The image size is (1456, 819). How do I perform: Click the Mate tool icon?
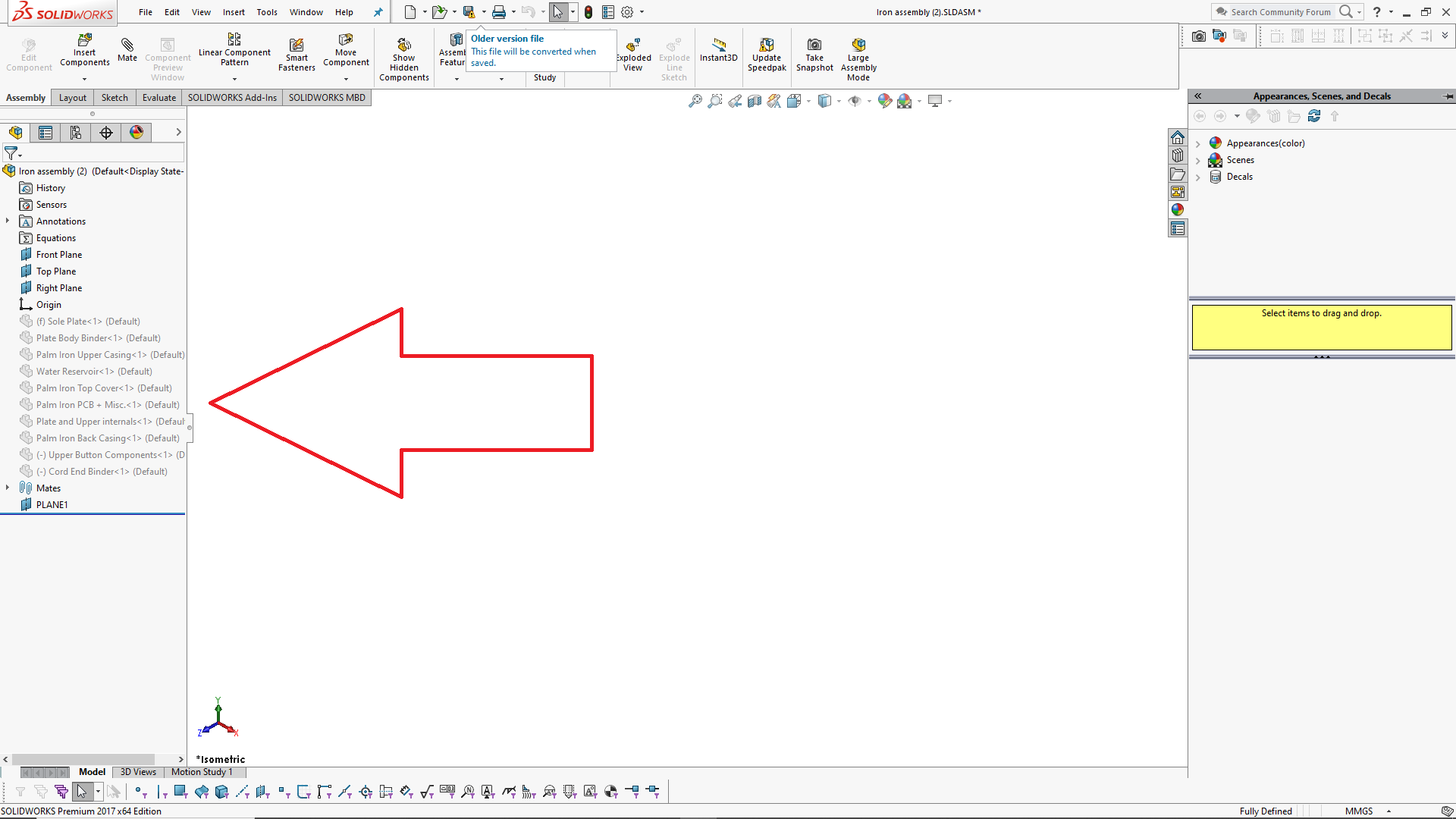coord(127,45)
